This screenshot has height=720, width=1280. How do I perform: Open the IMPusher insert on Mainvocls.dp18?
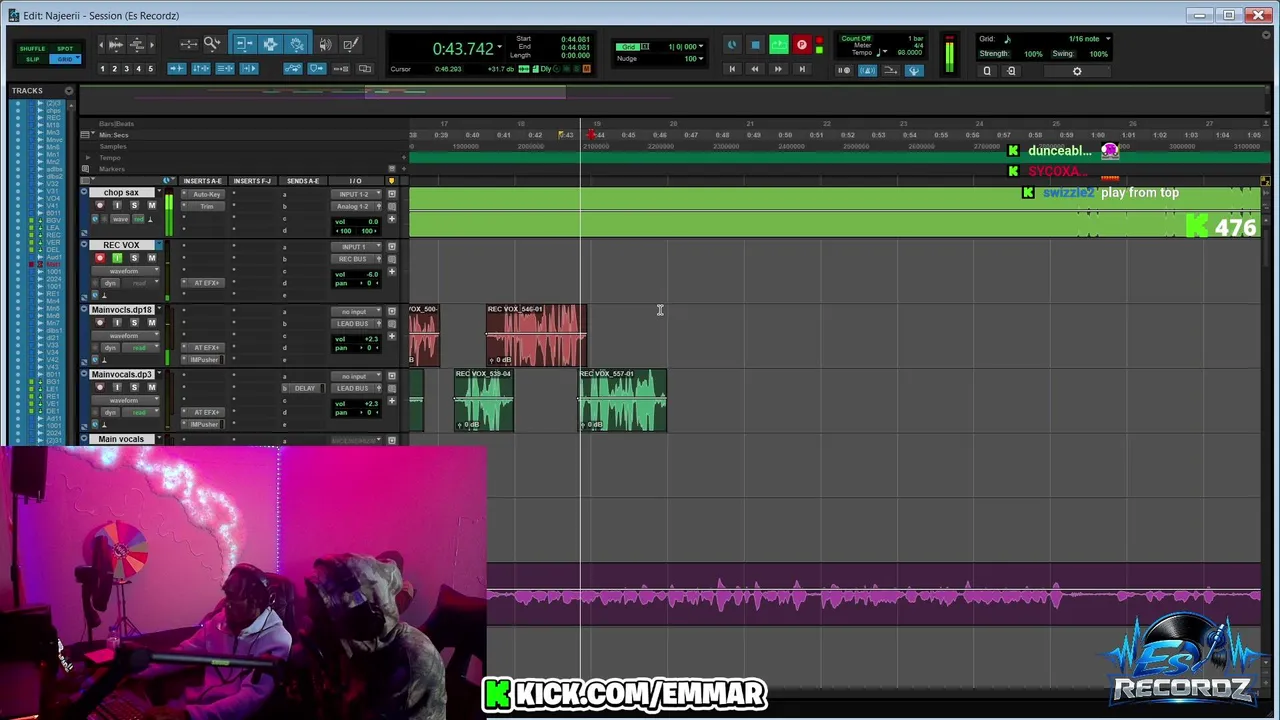tap(205, 360)
